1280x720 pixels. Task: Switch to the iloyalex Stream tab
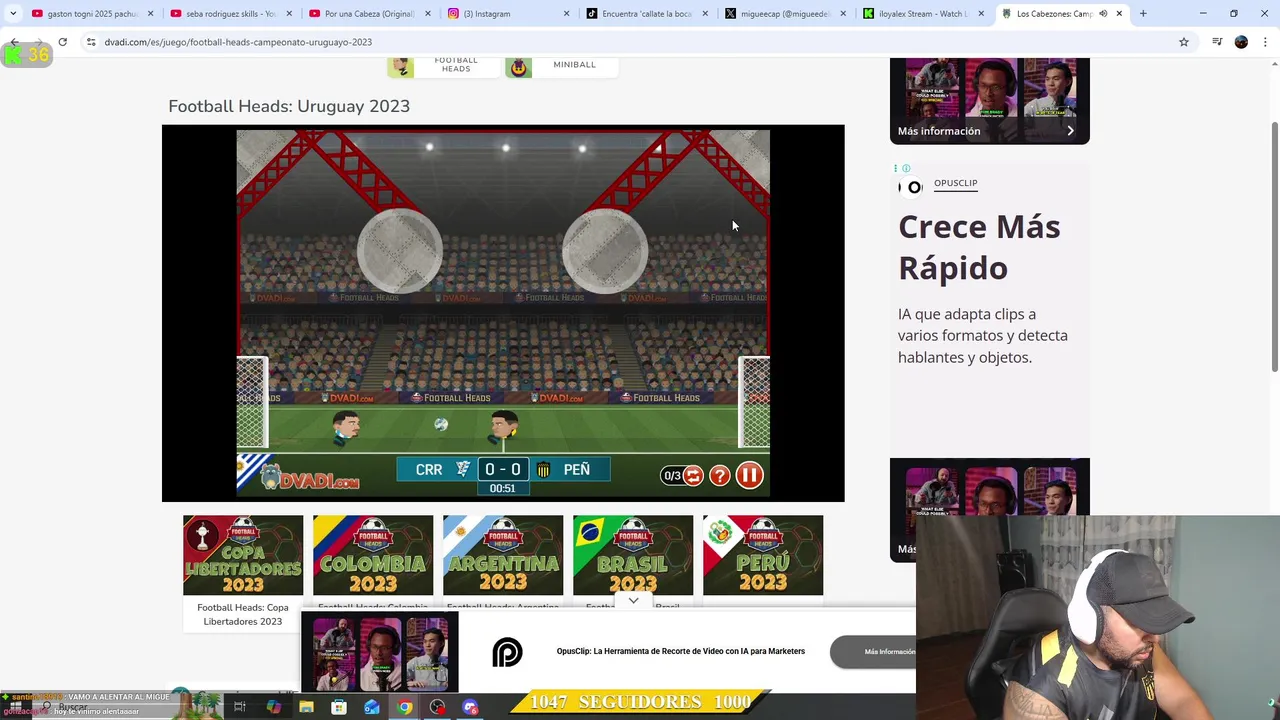922,14
